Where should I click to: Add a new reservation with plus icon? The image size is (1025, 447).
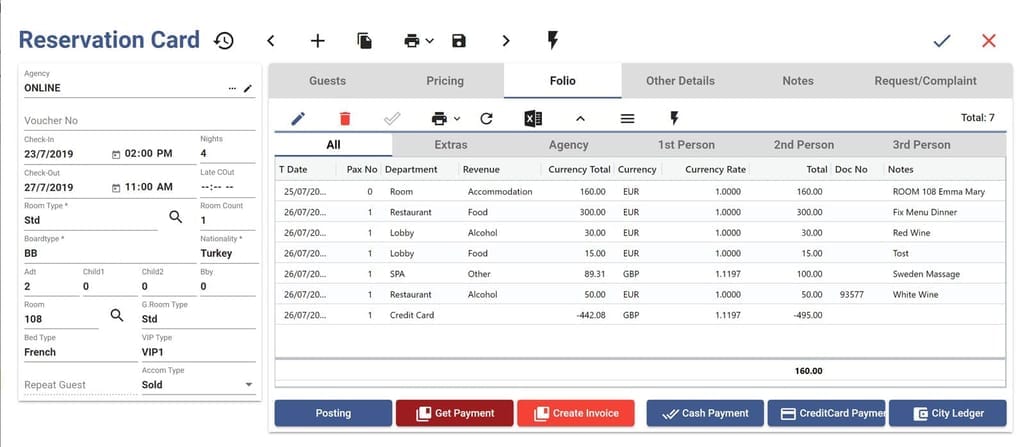click(317, 41)
